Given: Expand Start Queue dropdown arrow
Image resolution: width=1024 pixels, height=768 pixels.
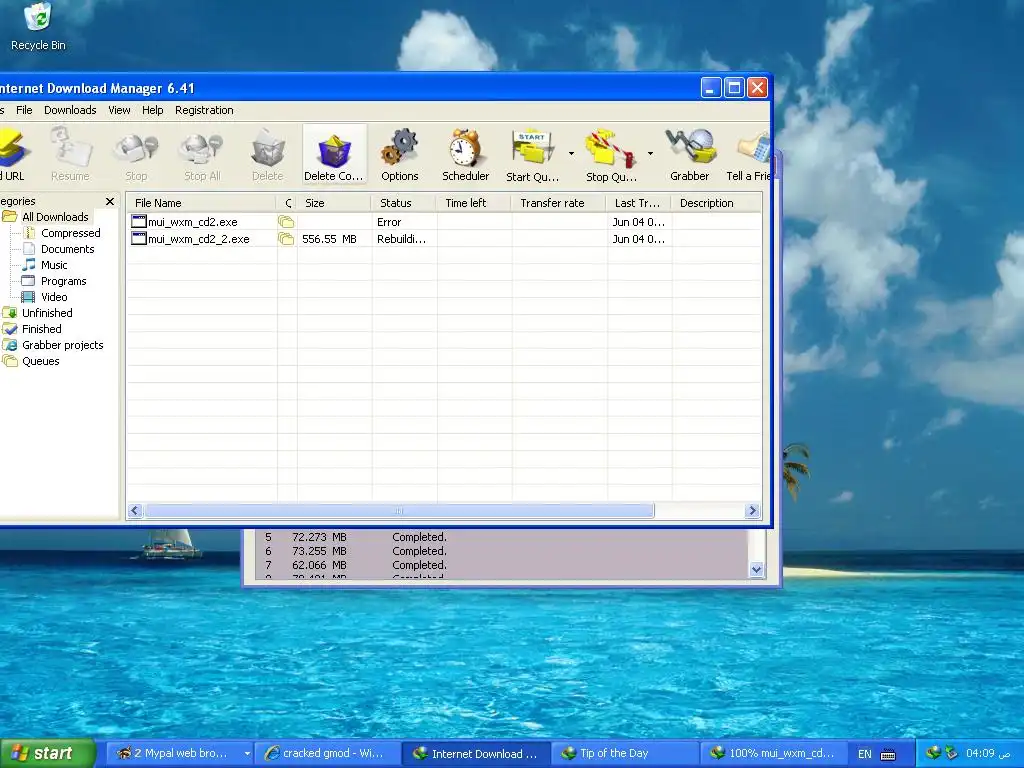Looking at the screenshot, I should [571, 154].
